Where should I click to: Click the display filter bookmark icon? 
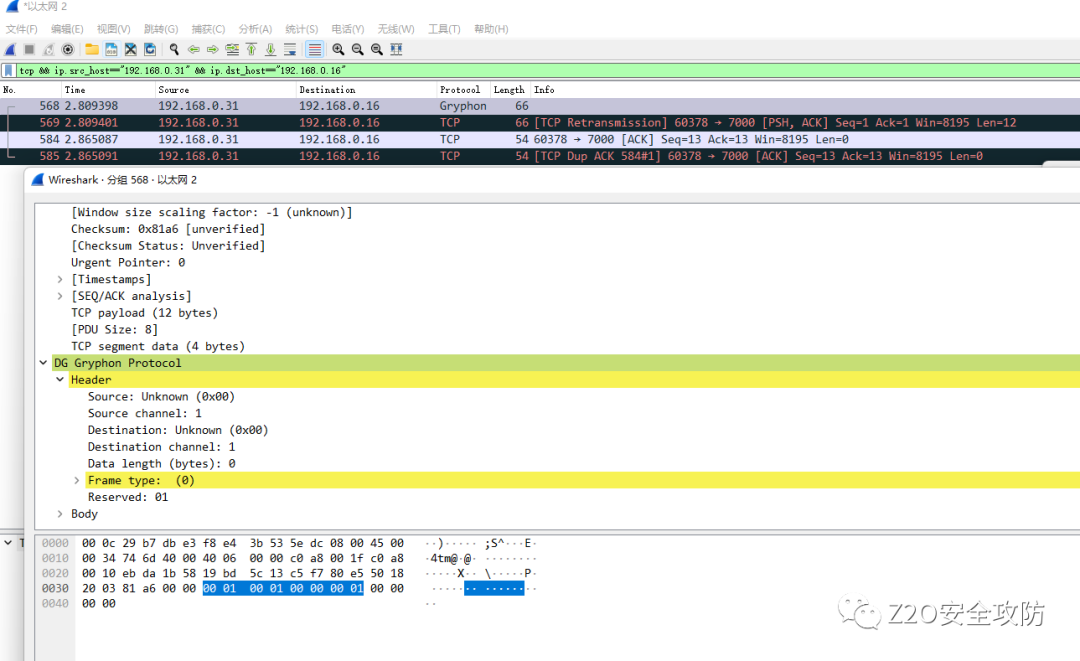click(x=8, y=70)
